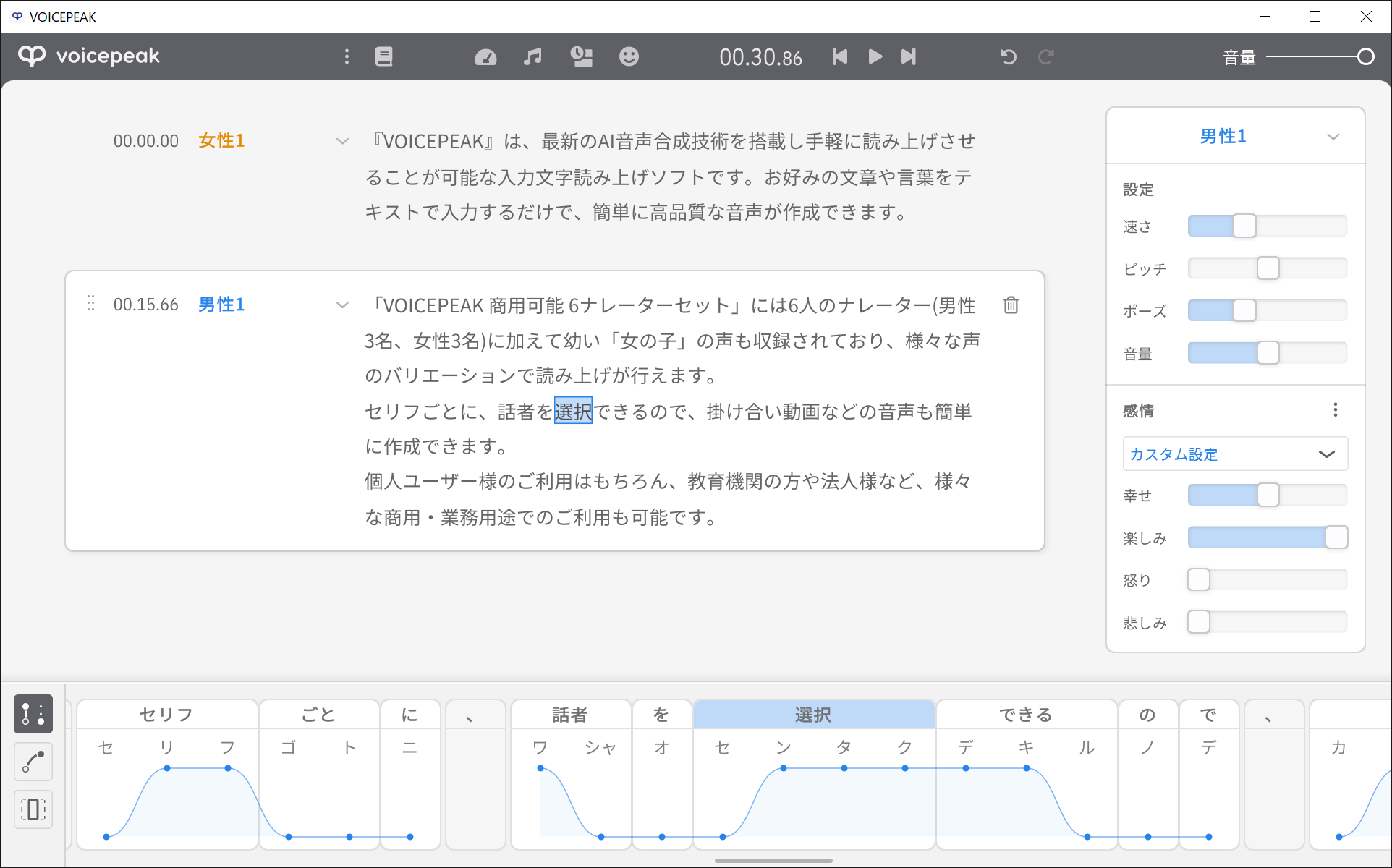This screenshot has width=1392, height=868.
Task: Open pause settings via the clock icon
Action: point(582,56)
